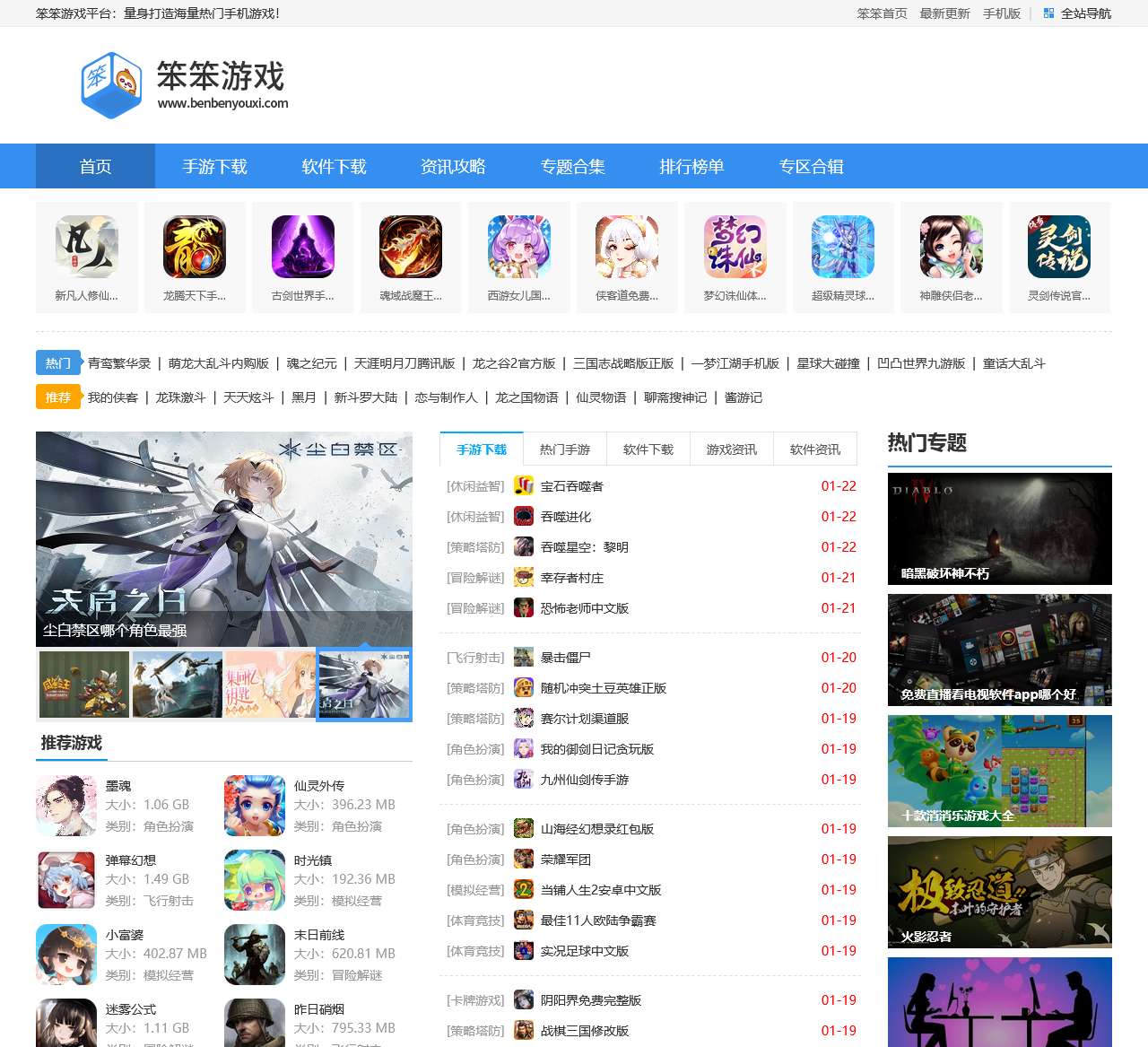Image resolution: width=1148 pixels, height=1047 pixels.
Task: Open the 手游下载 navigation menu
Action: click(215, 166)
